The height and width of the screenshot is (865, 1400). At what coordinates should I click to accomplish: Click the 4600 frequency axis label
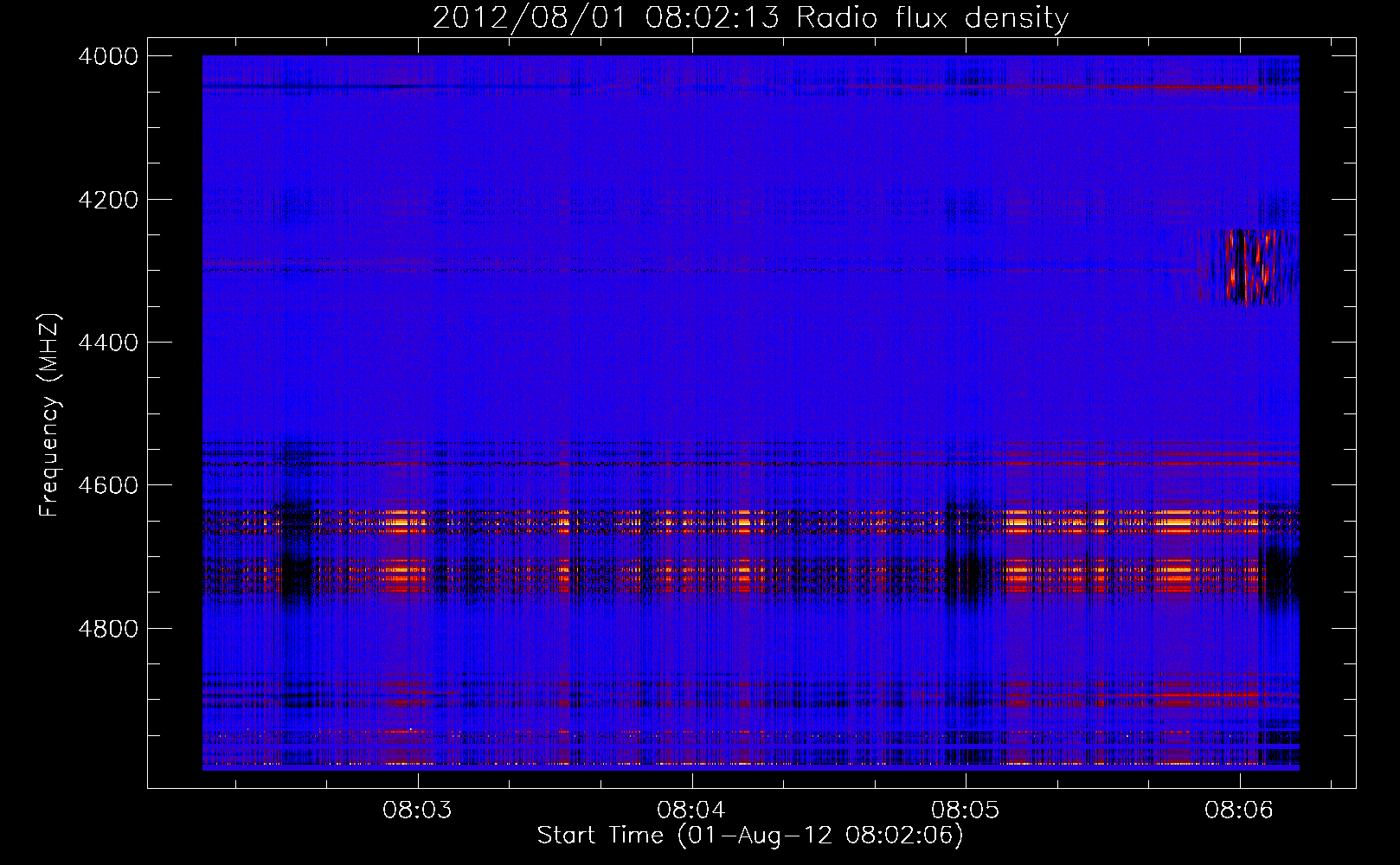click(108, 485)
